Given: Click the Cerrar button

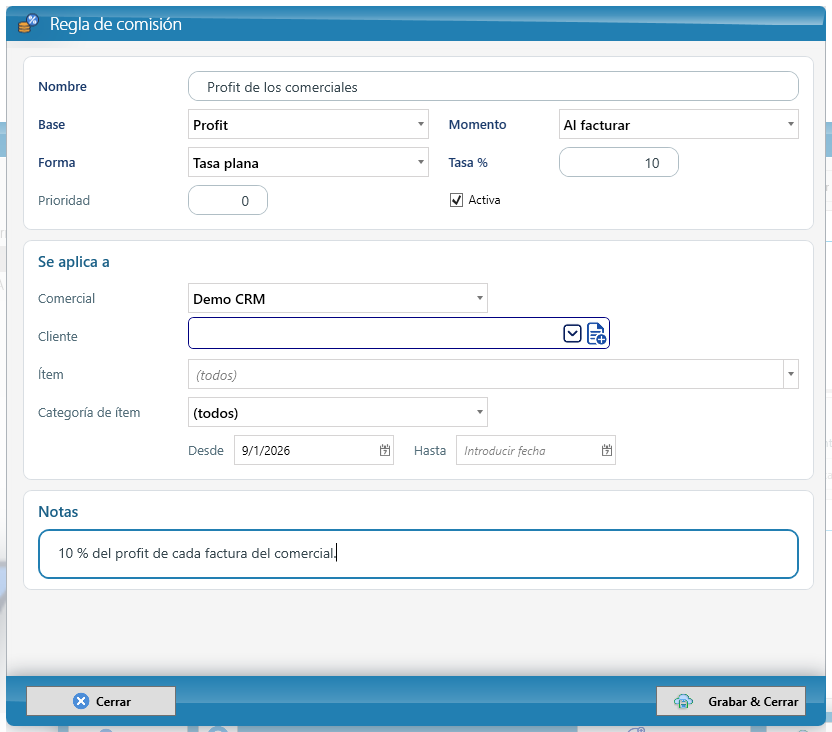Looking at the screenshot, I should 101,701.
